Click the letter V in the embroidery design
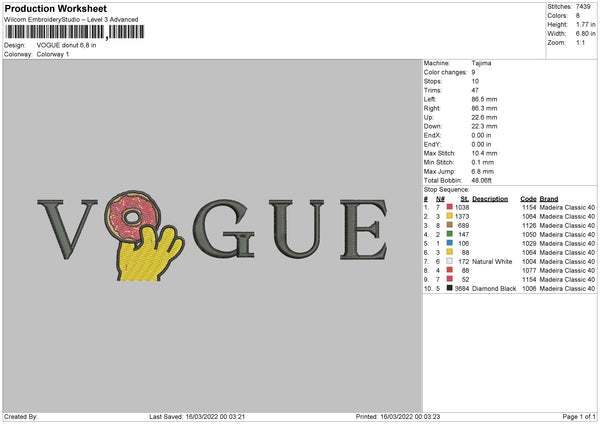The width and height of the screenshot is (600, 424). click(67, 229)
